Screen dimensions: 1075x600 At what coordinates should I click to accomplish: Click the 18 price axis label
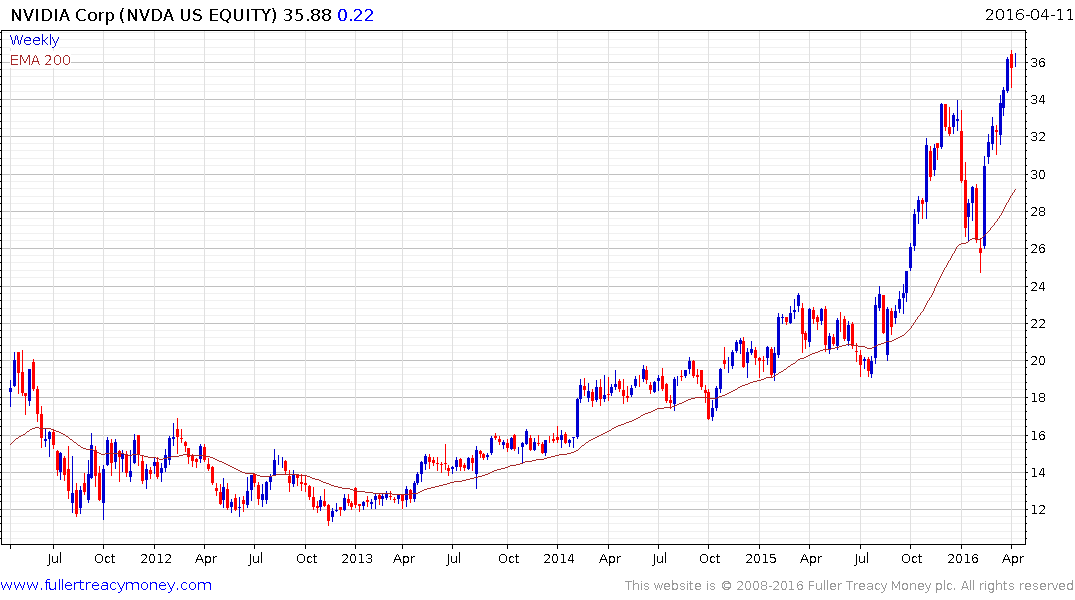pos(1038,397)
